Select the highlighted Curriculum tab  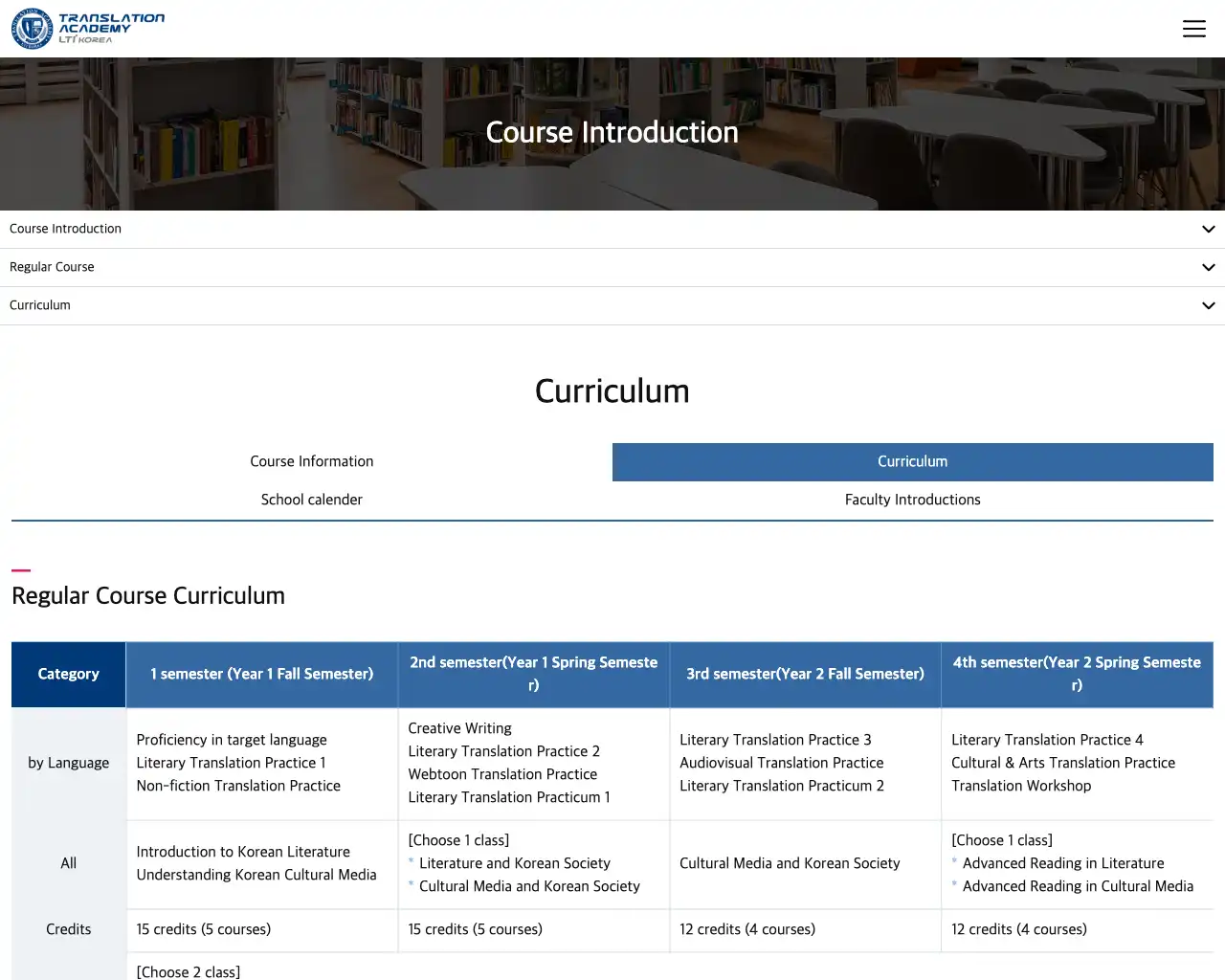click(x=912, y=461)
